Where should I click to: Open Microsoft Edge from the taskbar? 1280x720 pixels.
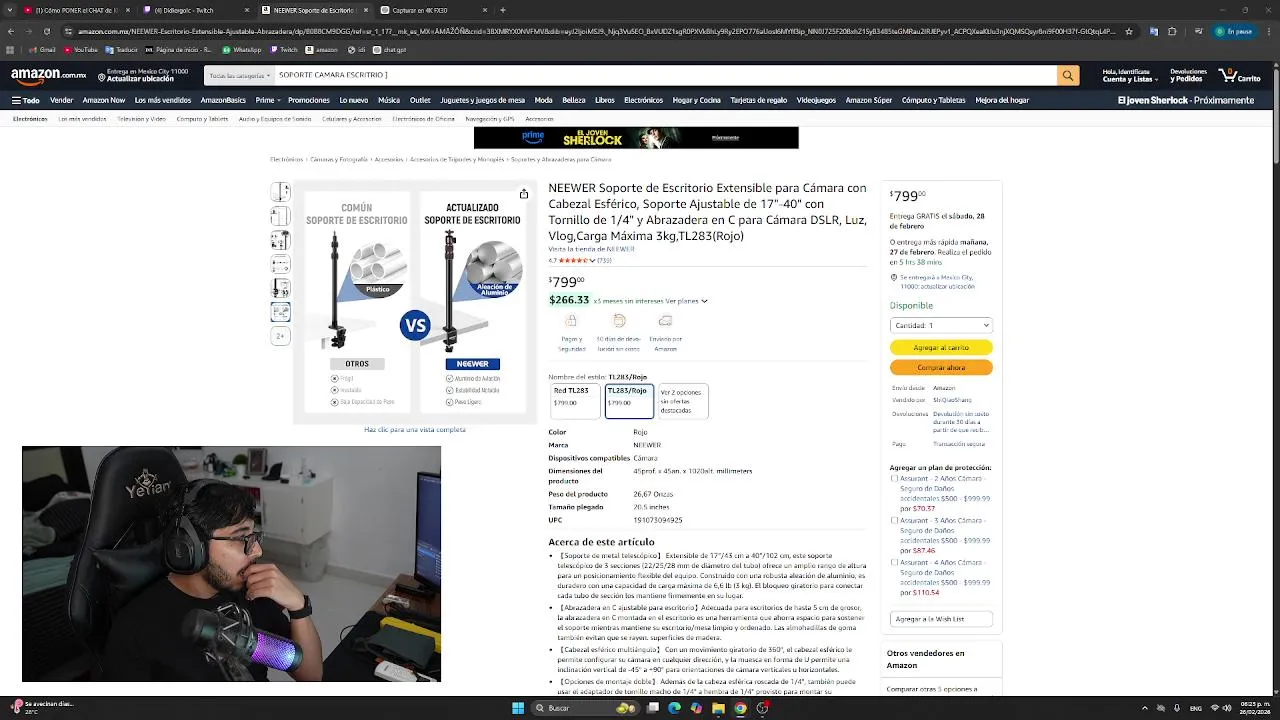point(674,708)
